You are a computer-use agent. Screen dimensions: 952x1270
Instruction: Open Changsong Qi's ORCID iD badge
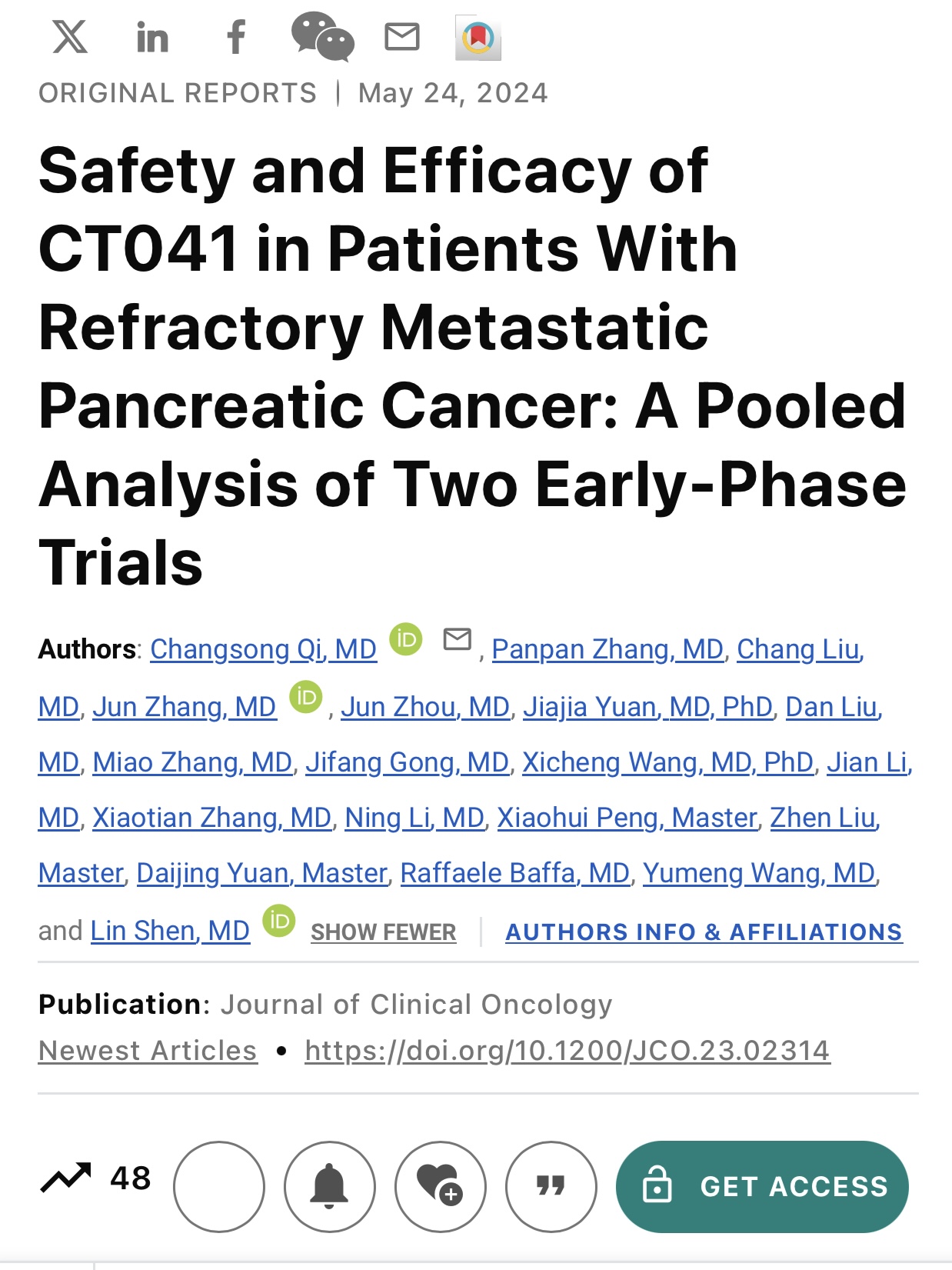(x=406, y=639)
